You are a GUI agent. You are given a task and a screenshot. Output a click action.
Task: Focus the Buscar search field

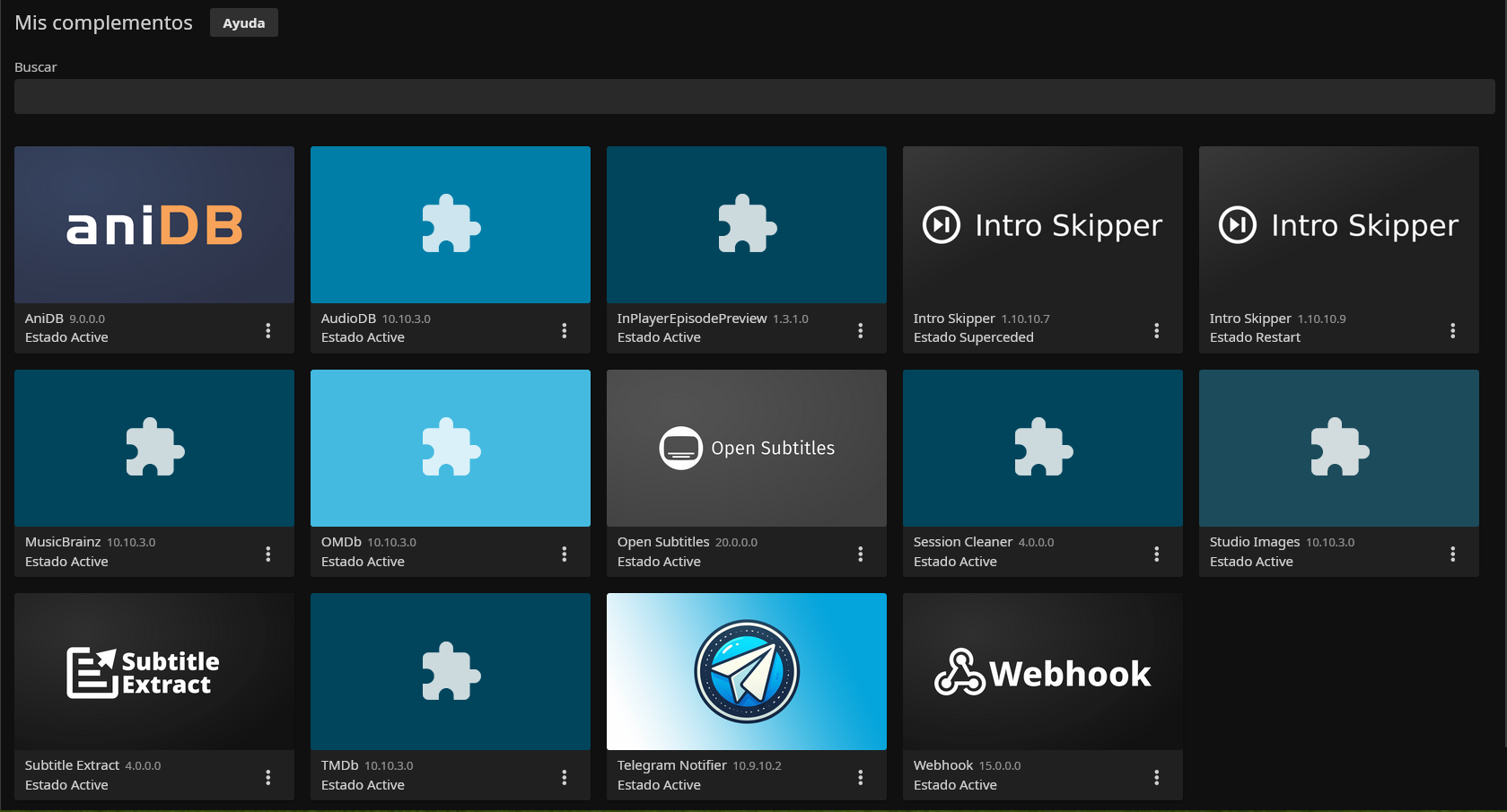[754, 96]
